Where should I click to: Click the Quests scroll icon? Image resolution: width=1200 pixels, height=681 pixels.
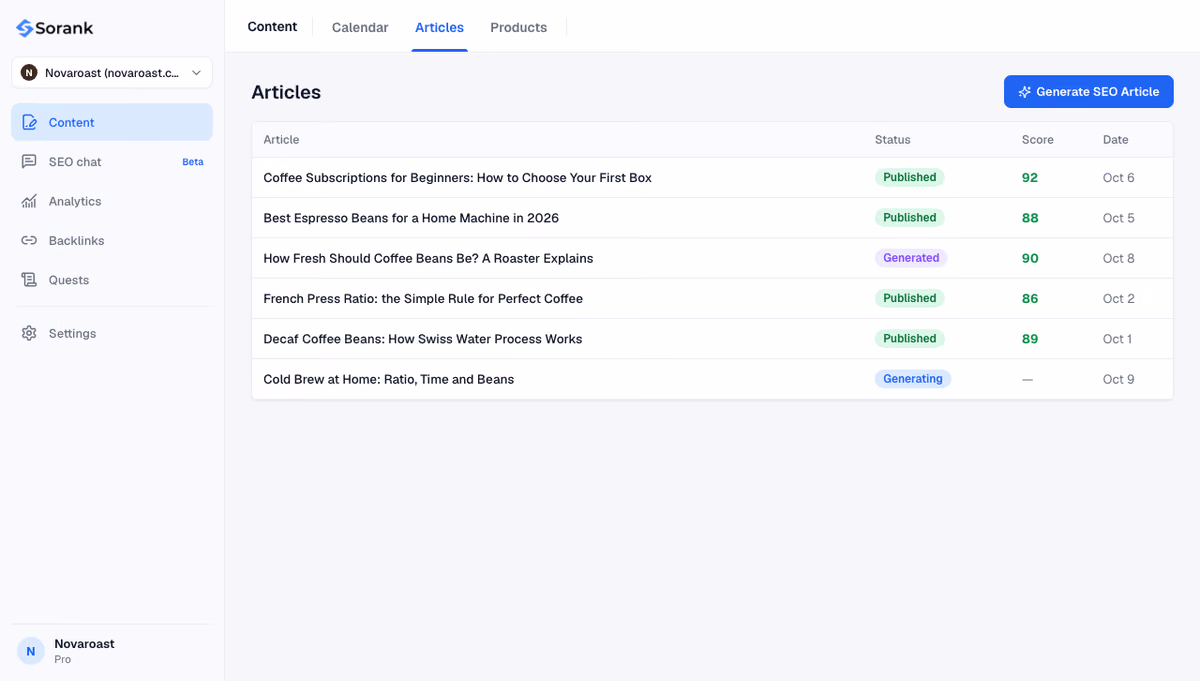pos(29,280)
